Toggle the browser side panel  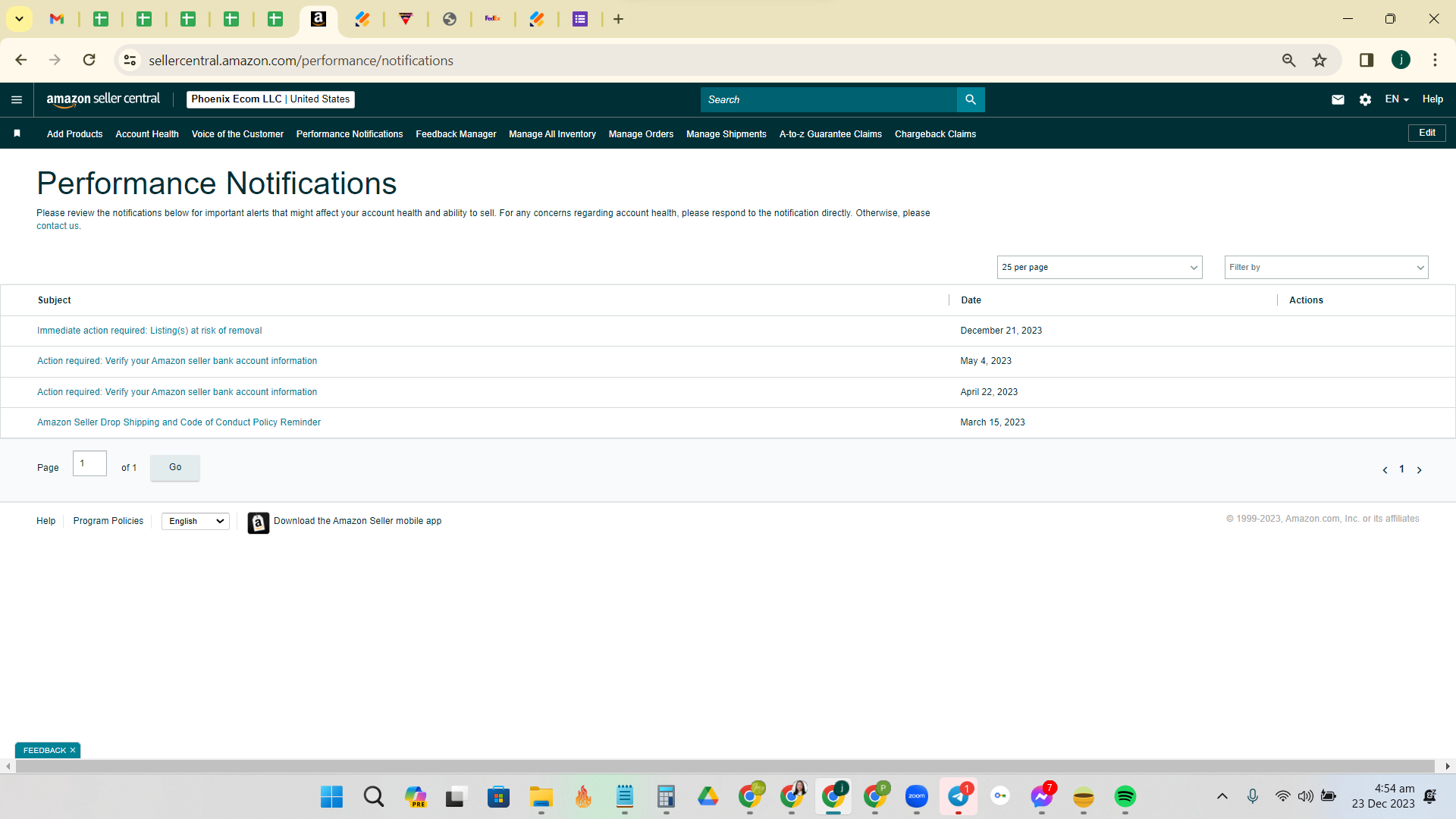pos(1367,60)
